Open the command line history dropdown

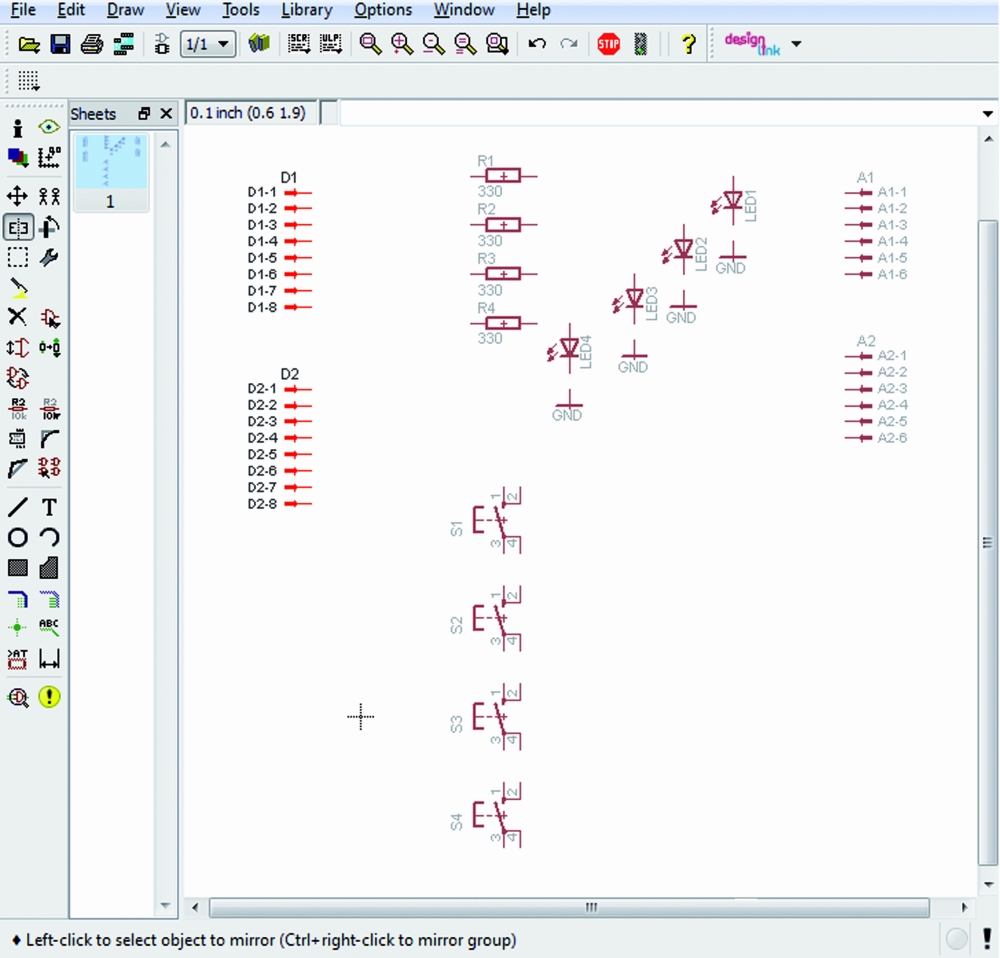pos(988,114)
